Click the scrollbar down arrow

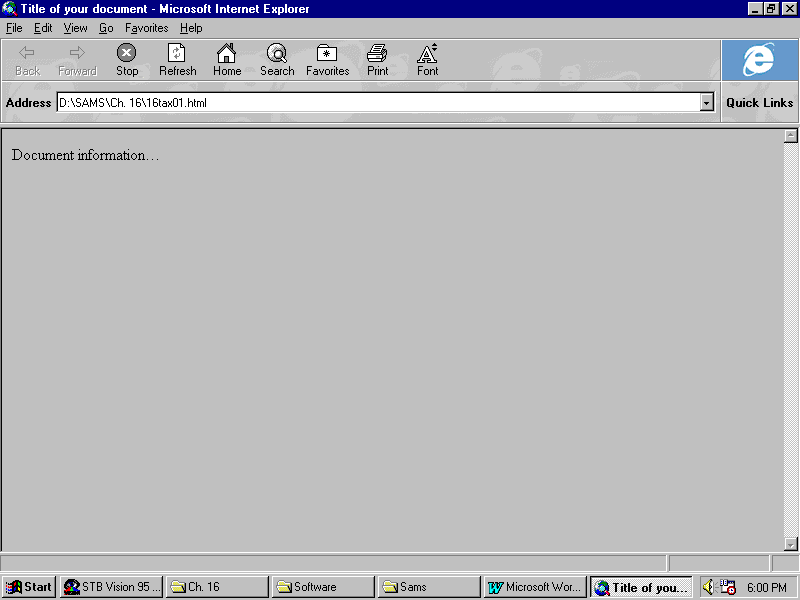(x=791, y=544)
